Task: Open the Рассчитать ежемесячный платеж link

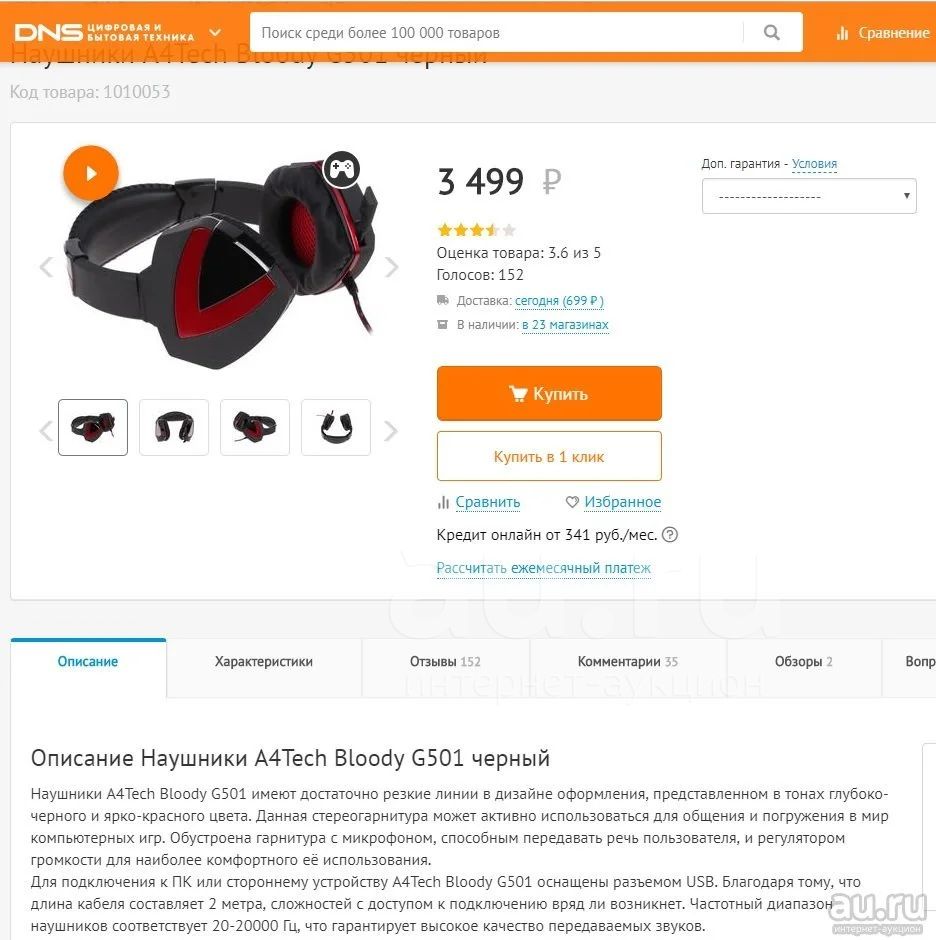Action: [x=543, y=568]
